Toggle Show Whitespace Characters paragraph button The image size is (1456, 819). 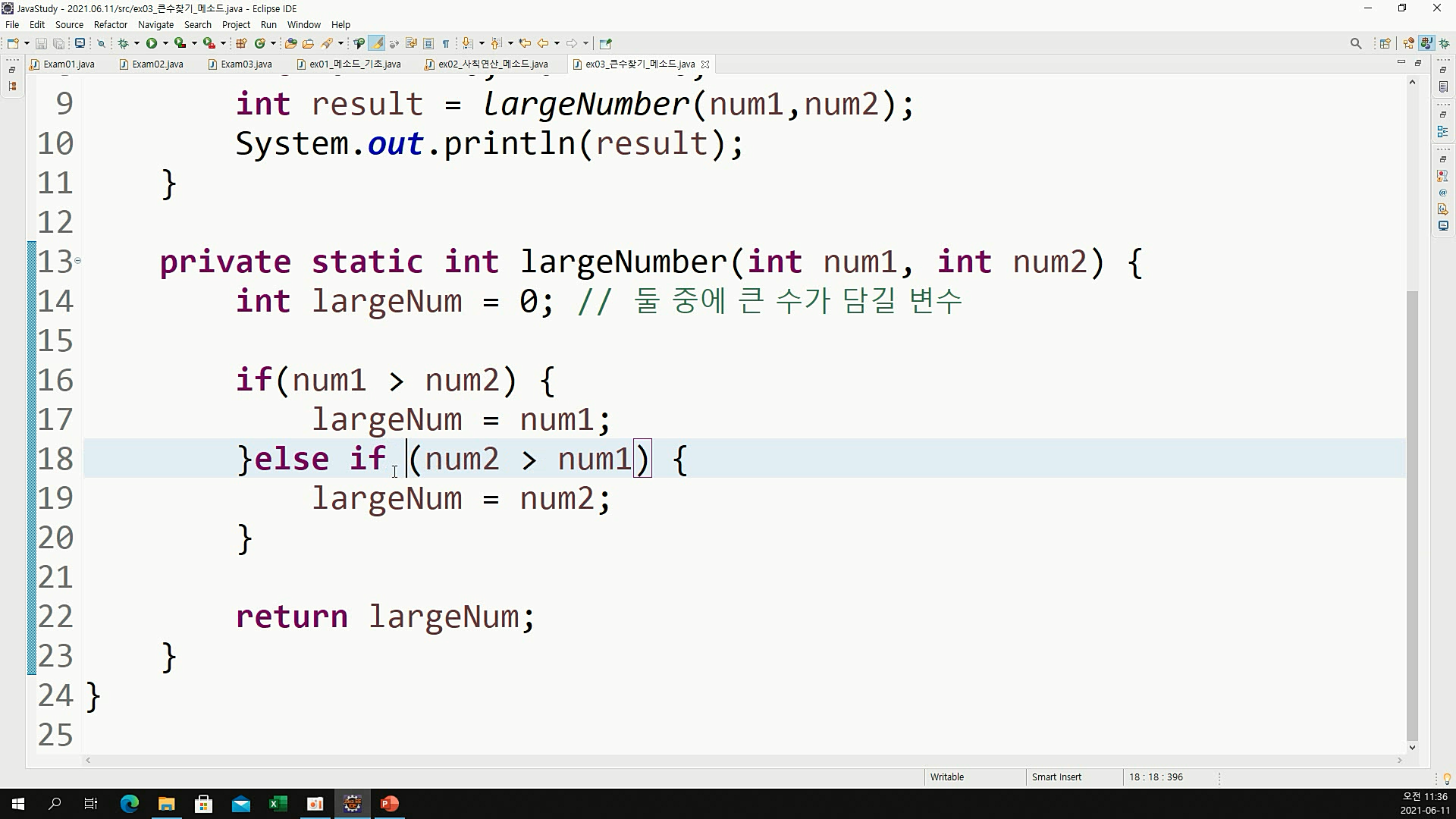point(446,43)
